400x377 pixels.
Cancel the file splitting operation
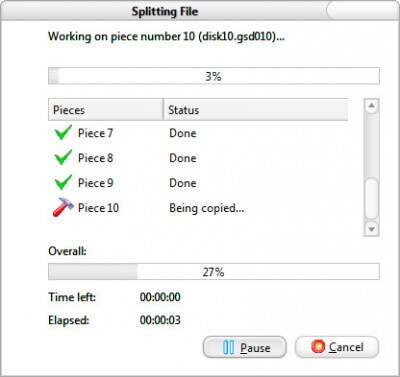tap(337, 347)
